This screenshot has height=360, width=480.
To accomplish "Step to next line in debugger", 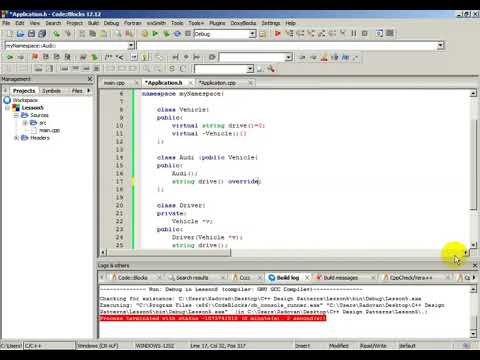I will coord(300,33).
